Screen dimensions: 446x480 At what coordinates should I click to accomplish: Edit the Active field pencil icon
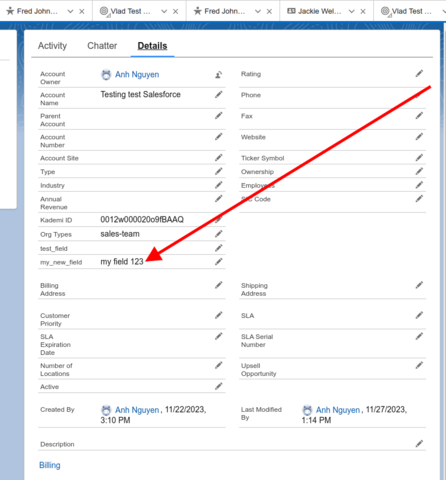pyautogui.click(x=218, y=386)
